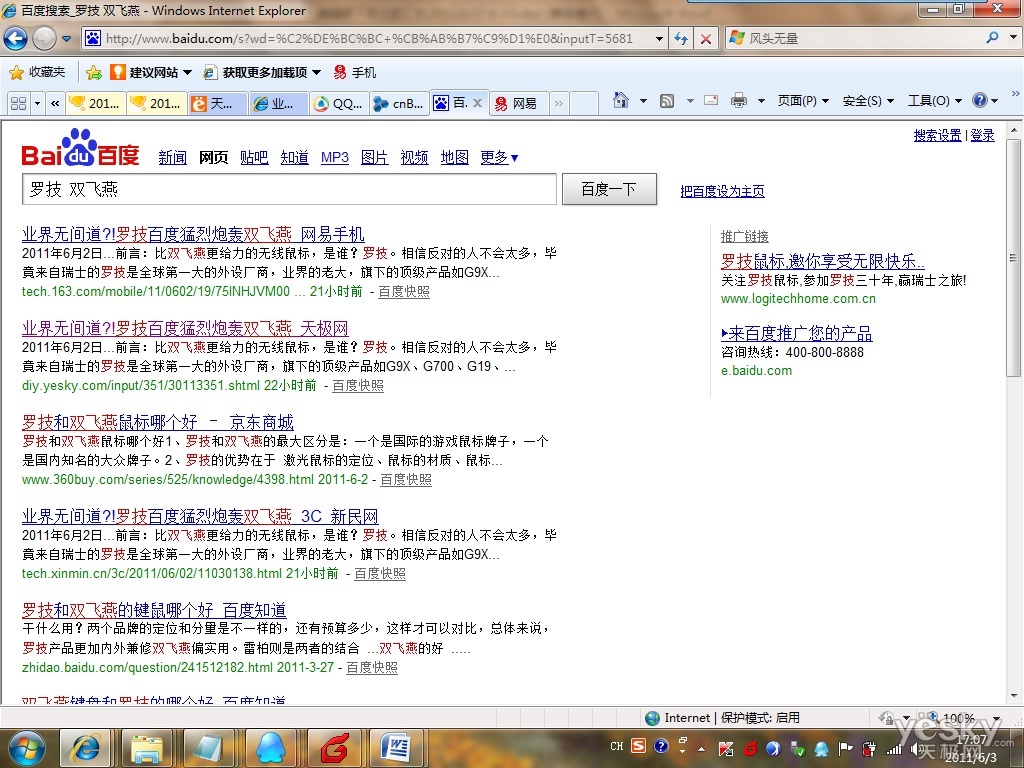Viewport: 1024px width, 768px height.
Task: Click the page vertical scrollbar thumb
Action: click(x=1013, y=258)
